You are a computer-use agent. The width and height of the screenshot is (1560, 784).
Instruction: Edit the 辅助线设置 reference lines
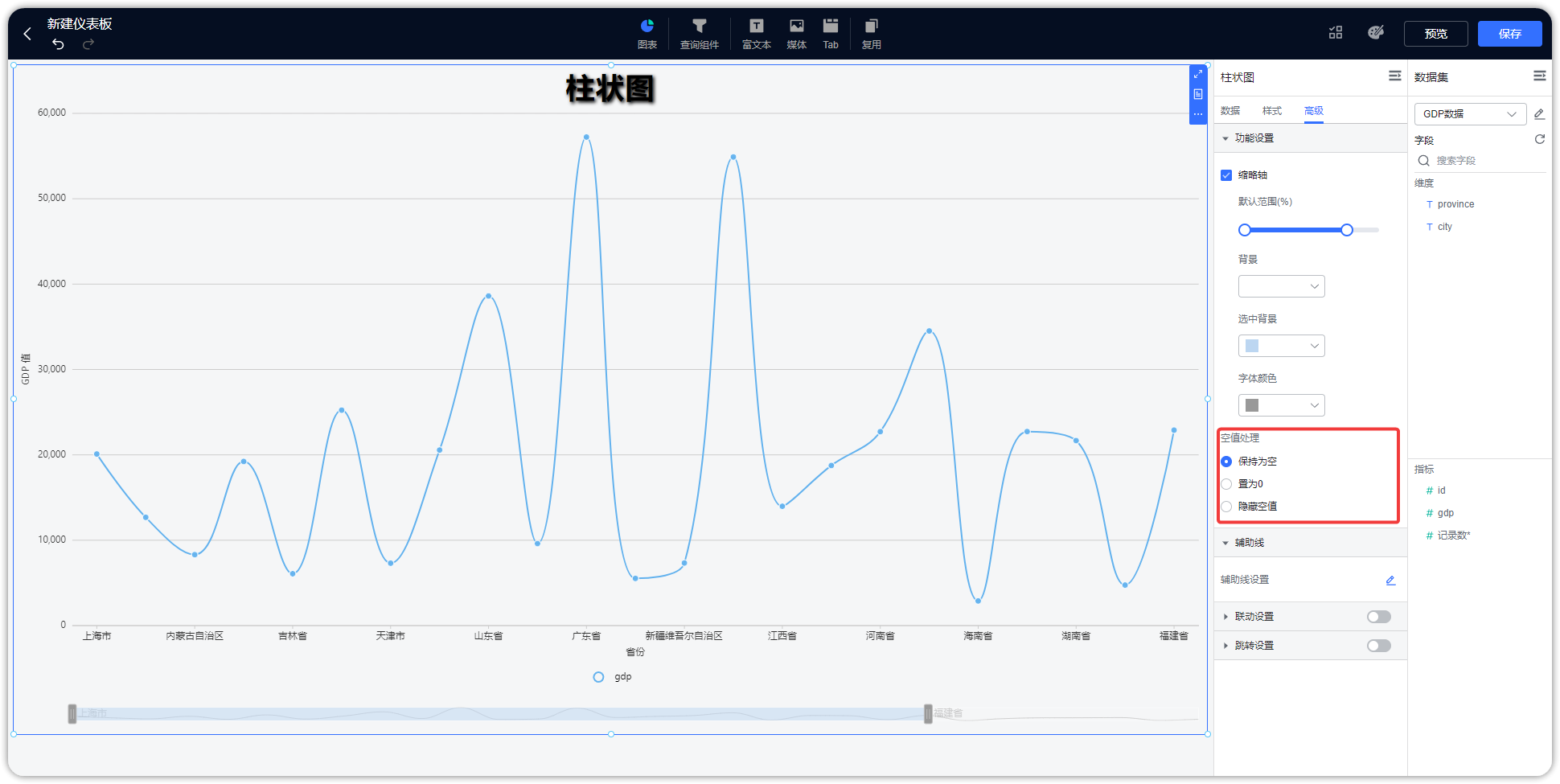1390,580
